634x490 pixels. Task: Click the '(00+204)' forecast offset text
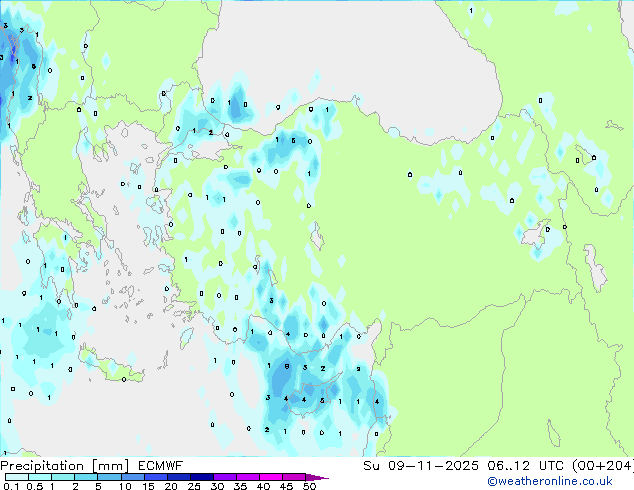tap(602, 466)
